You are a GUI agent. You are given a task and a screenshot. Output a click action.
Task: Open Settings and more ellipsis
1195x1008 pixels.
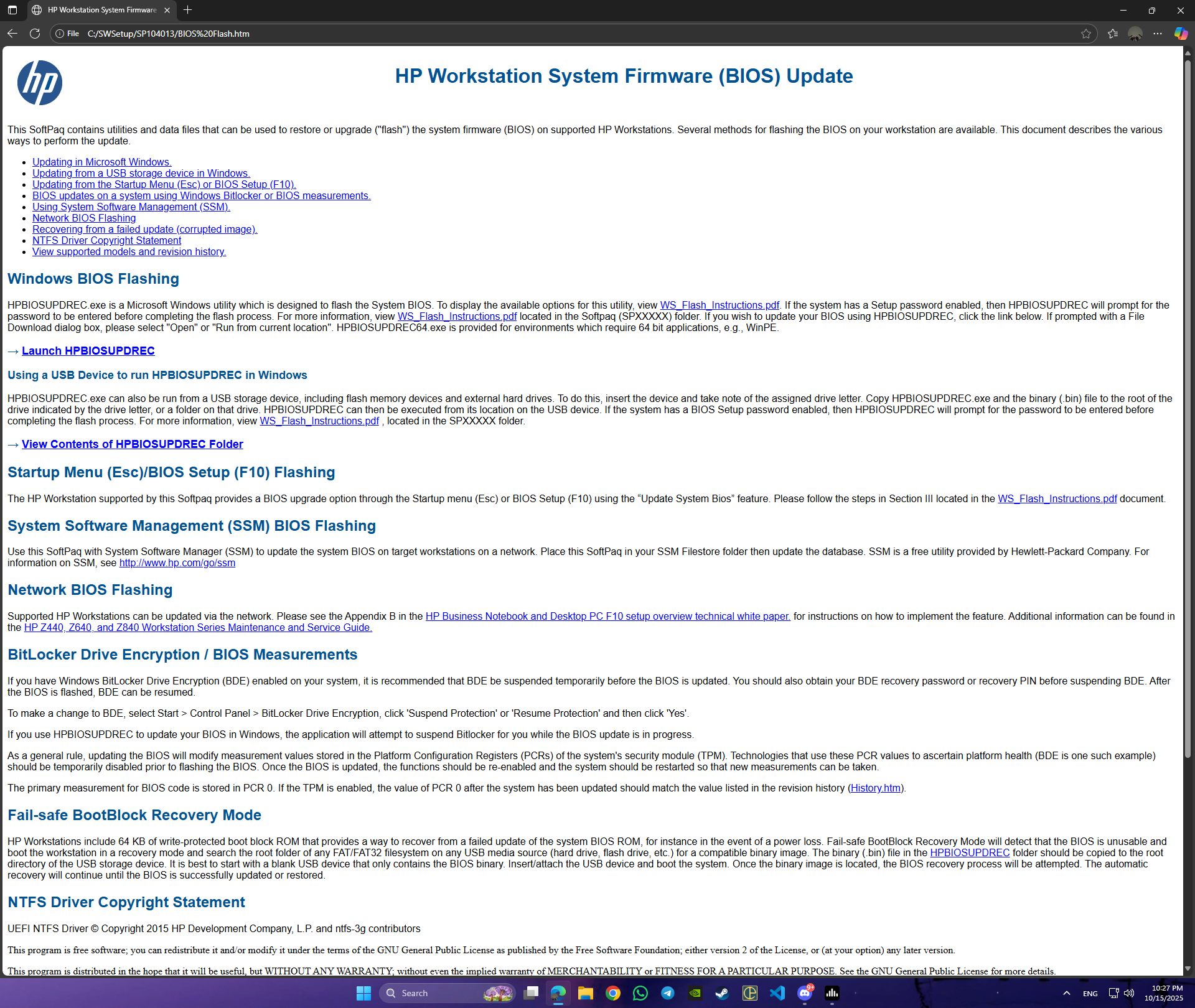click(1158, 34)
